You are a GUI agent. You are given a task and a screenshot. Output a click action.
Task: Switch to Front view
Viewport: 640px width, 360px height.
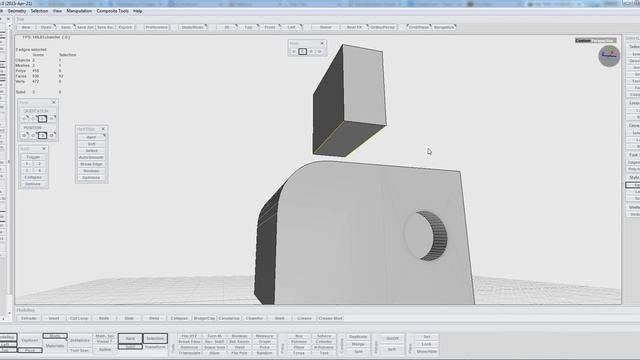coord(270,27)
